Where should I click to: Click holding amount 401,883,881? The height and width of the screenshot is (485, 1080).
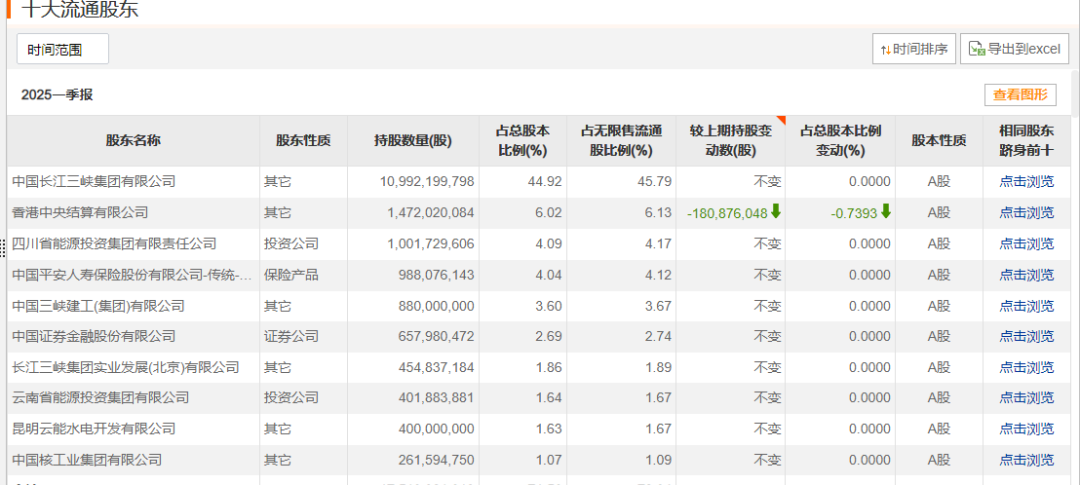[437, 398]
